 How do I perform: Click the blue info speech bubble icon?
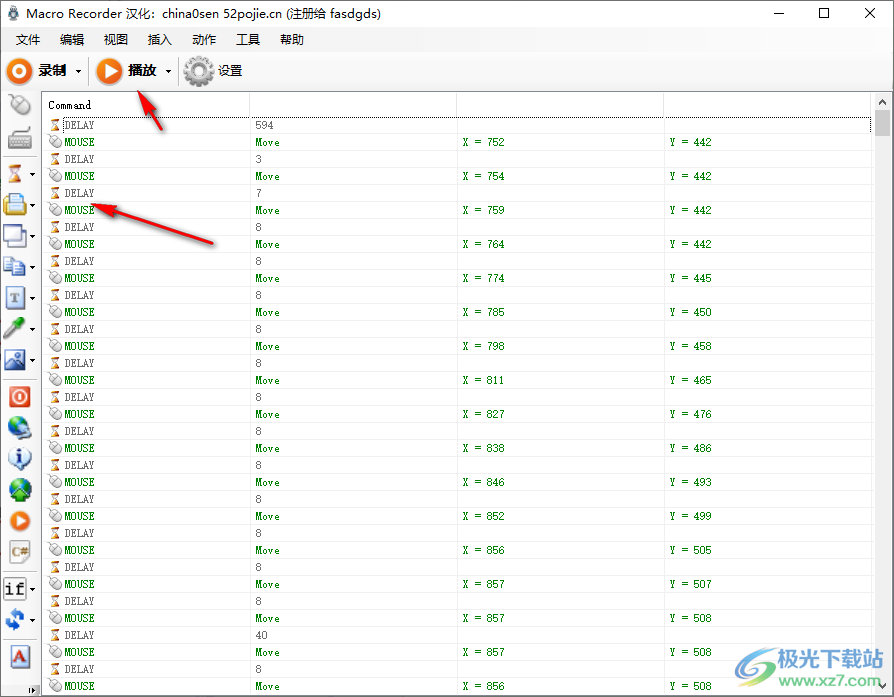20,458
